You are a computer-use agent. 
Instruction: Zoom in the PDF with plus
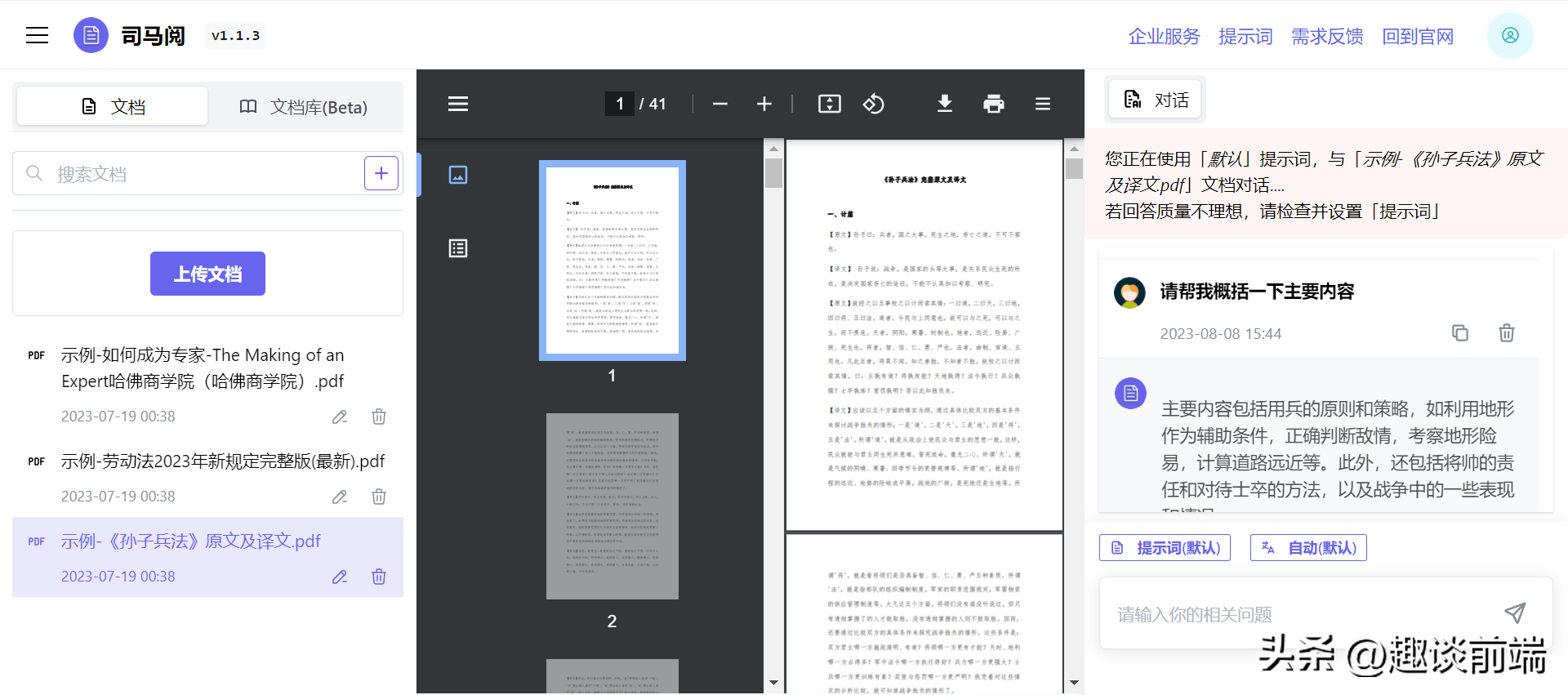point(764,104)
